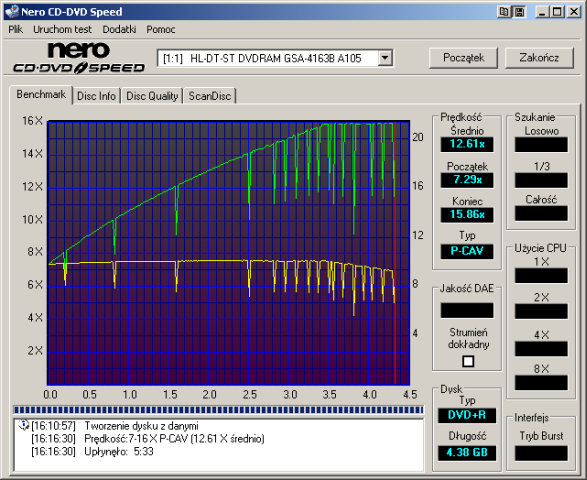The image size is (587, 480).
Task: Open the Uruchom test menu
Action: [62, 29]
